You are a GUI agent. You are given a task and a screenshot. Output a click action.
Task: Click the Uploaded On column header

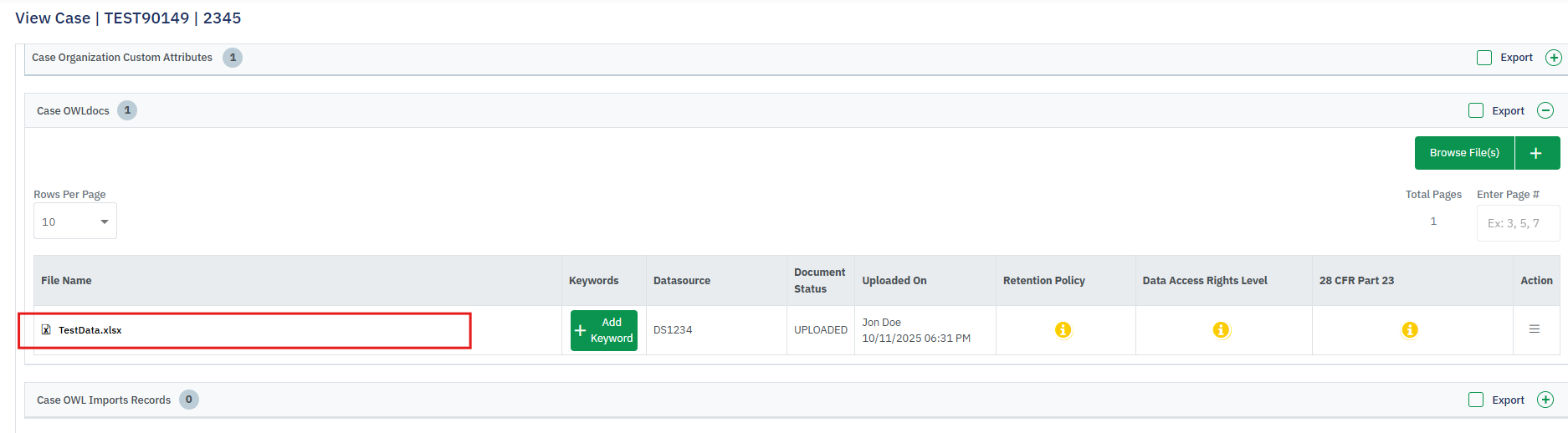coord(894,281)
